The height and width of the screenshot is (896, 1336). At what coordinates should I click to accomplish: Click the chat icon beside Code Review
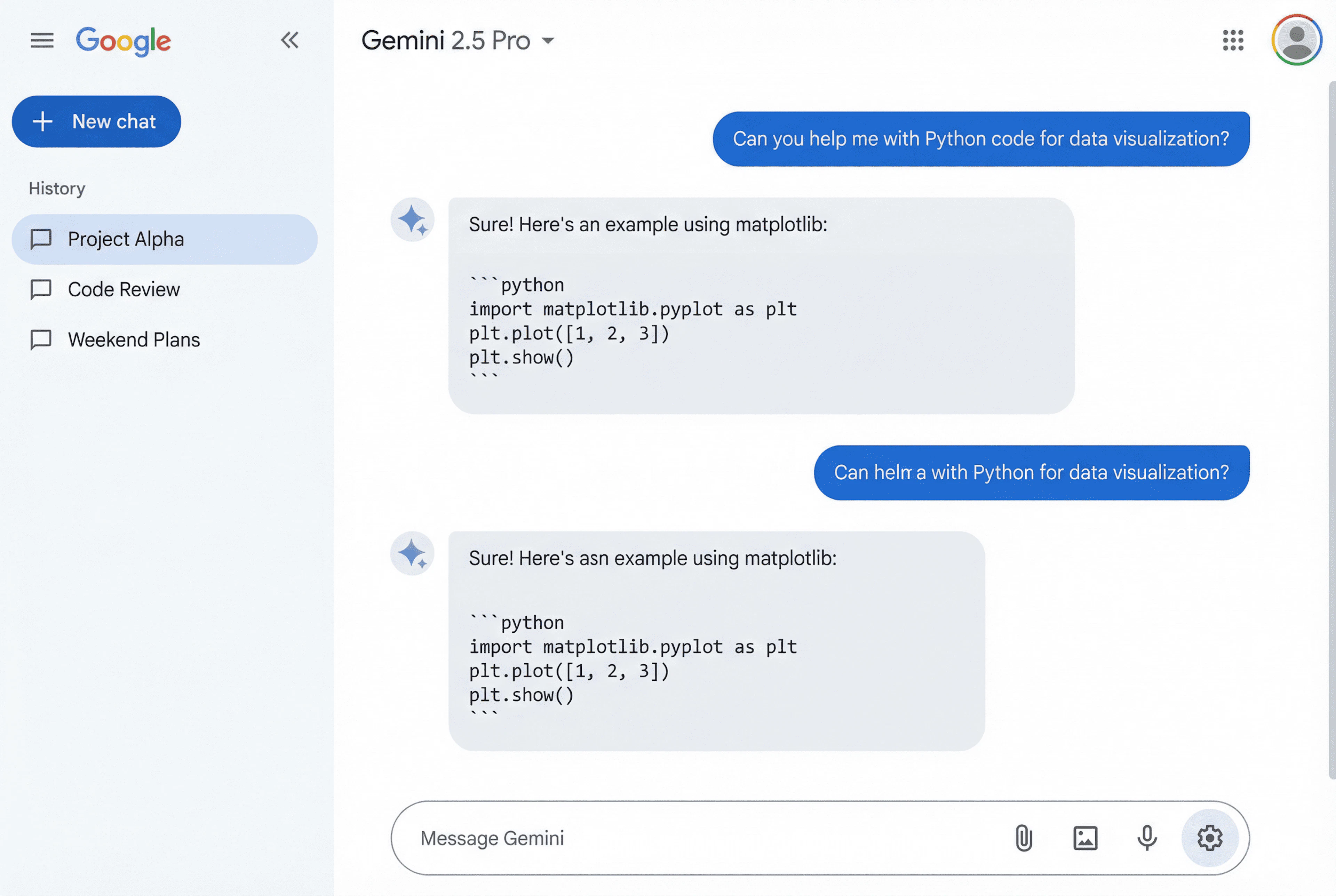click(41, 290)
